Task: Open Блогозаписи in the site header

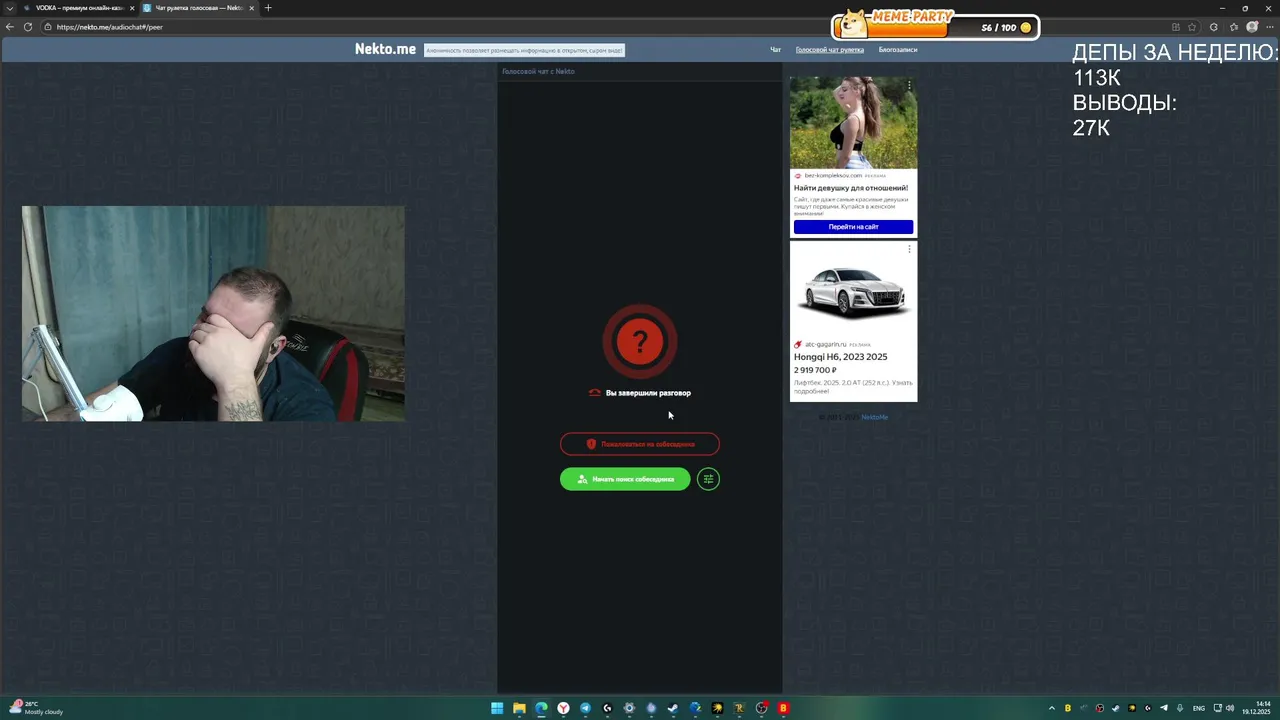Action: click(898, 50)
